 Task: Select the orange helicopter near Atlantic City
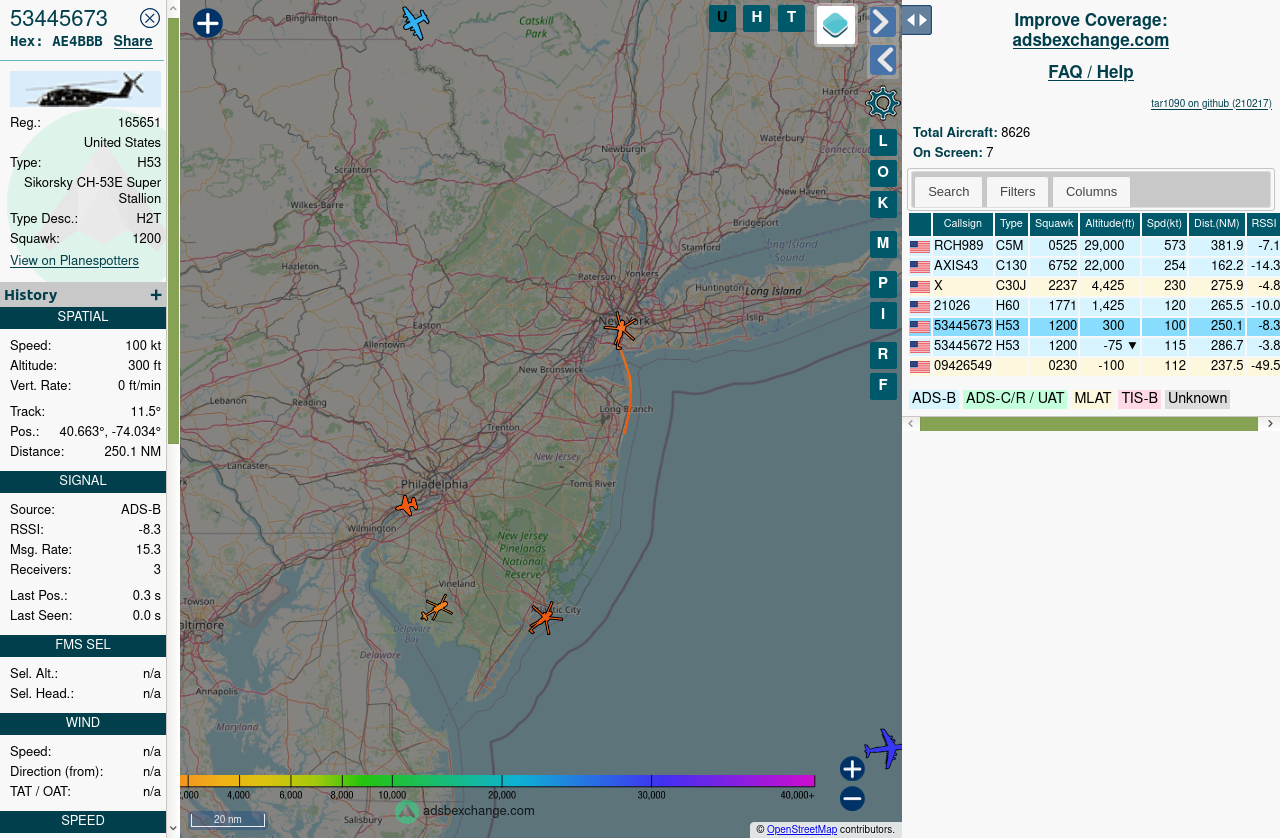pyautogui.click(x=545, y=618)
